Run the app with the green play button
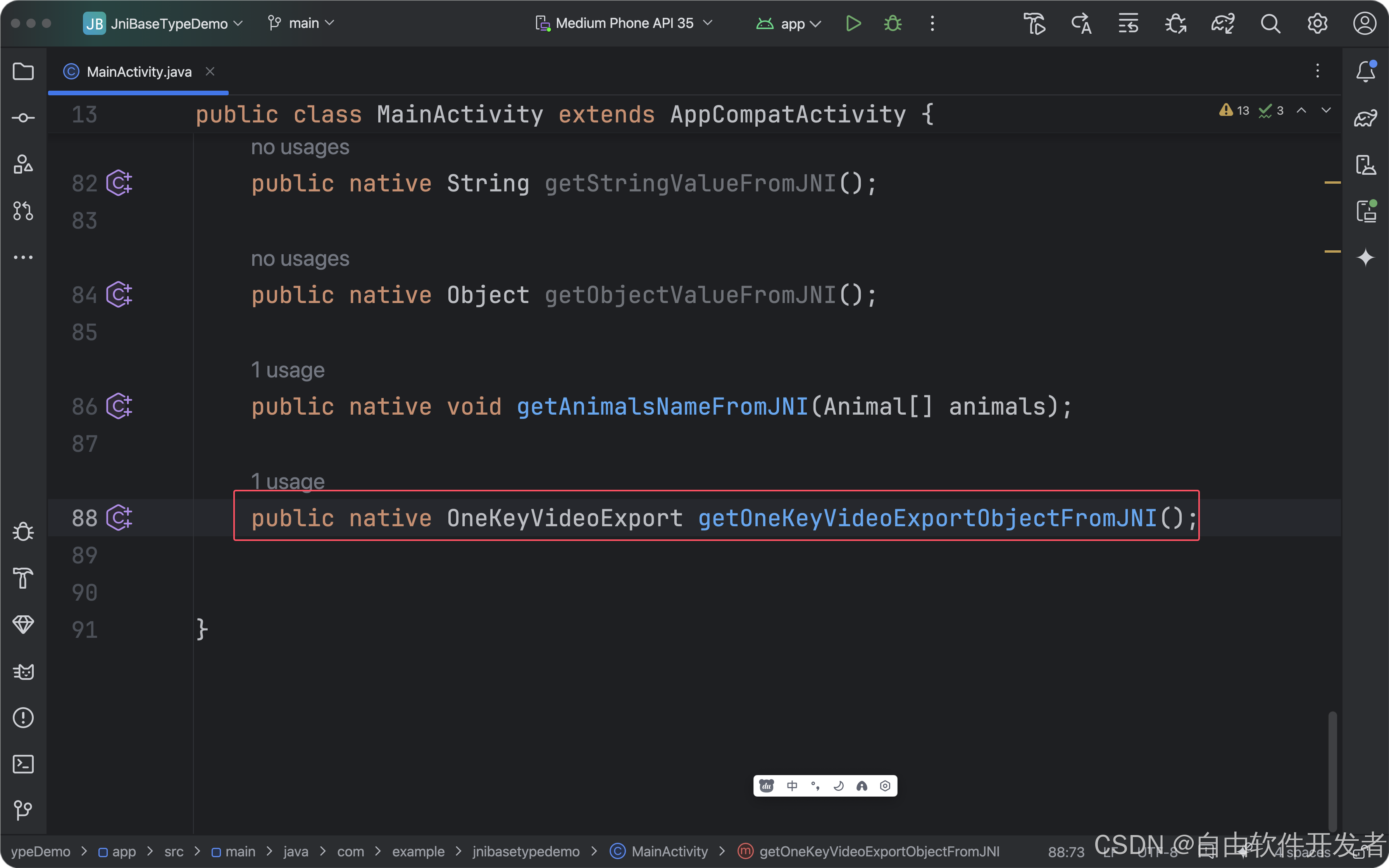This screenshot has height=868, width=1389. pyautogui.click(x=853, y=24)
